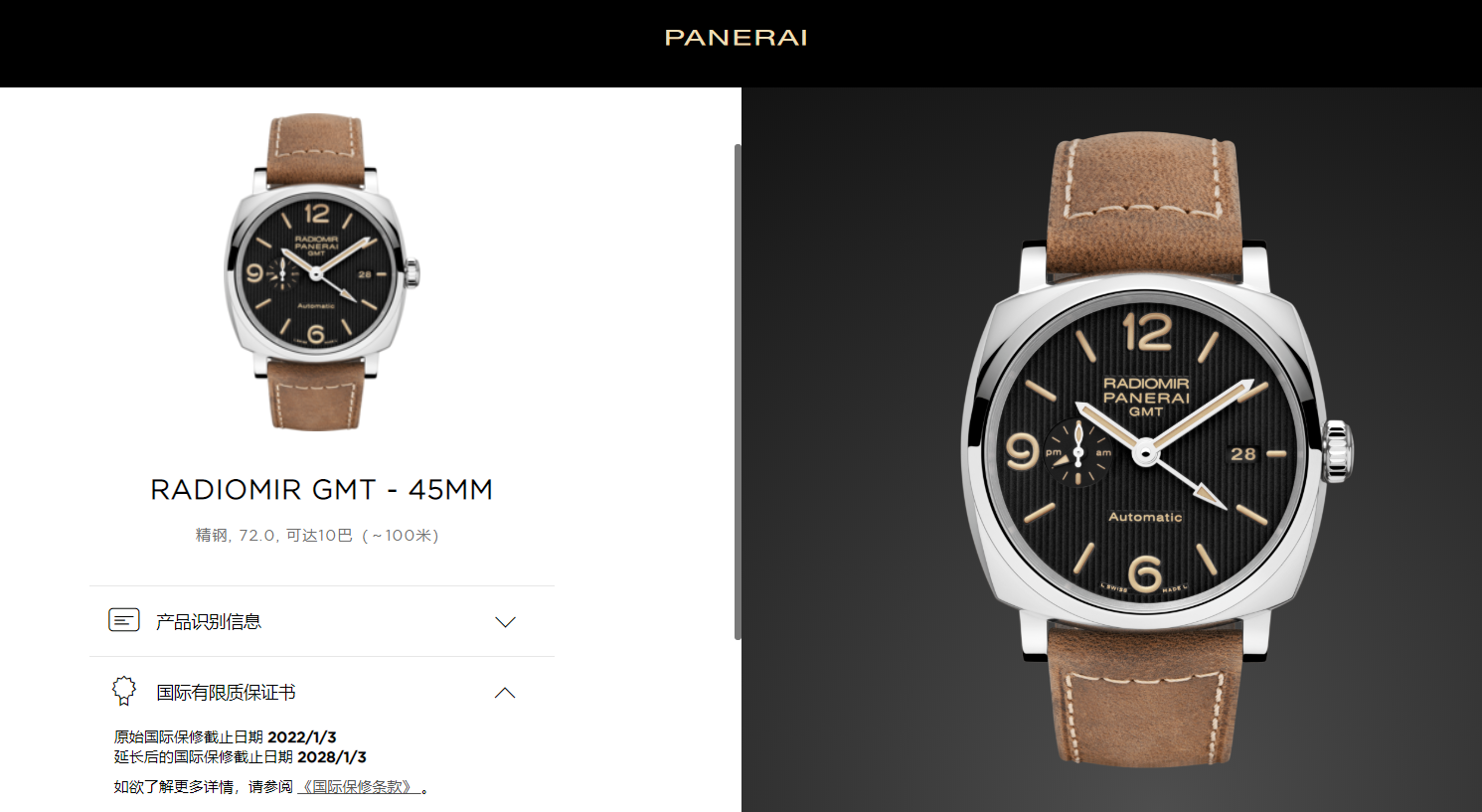Viewport: 1482px width, 812px height.
Task: Collapse the 国际有限质保证书 section chevron
Action: [505, 693]
